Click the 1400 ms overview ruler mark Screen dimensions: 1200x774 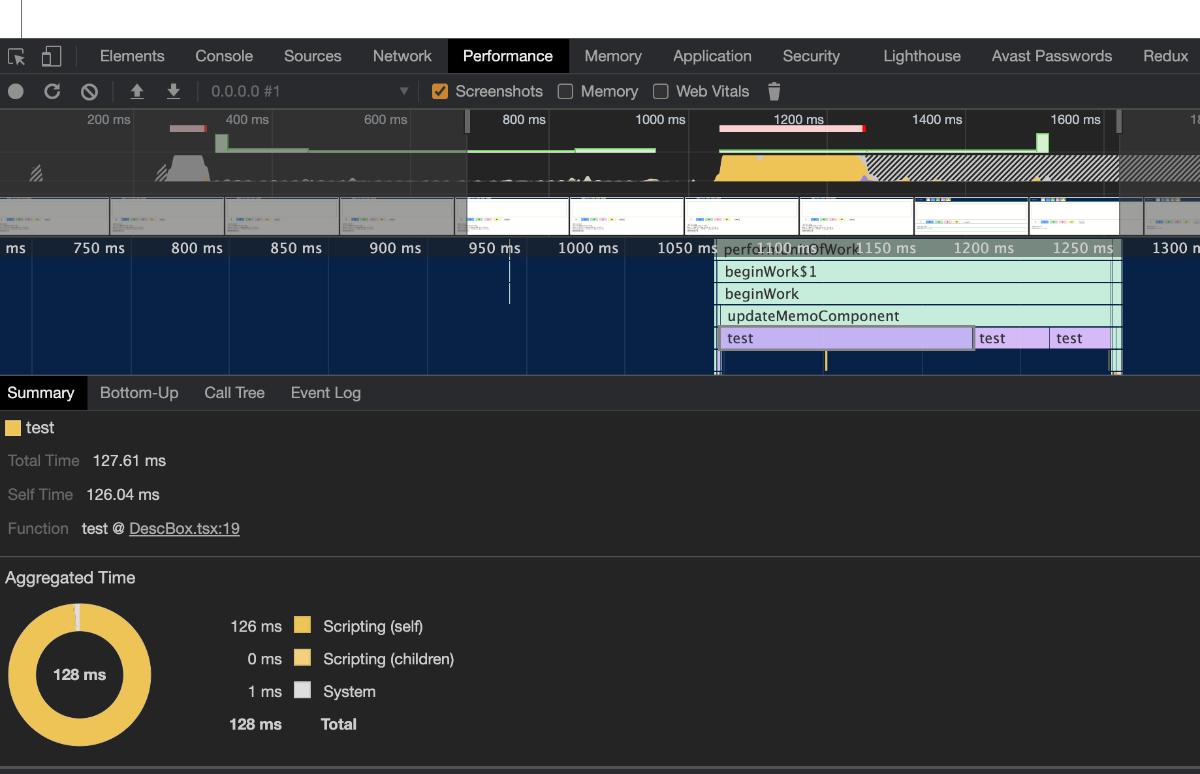pyautogui.click(x=937, y=120)
